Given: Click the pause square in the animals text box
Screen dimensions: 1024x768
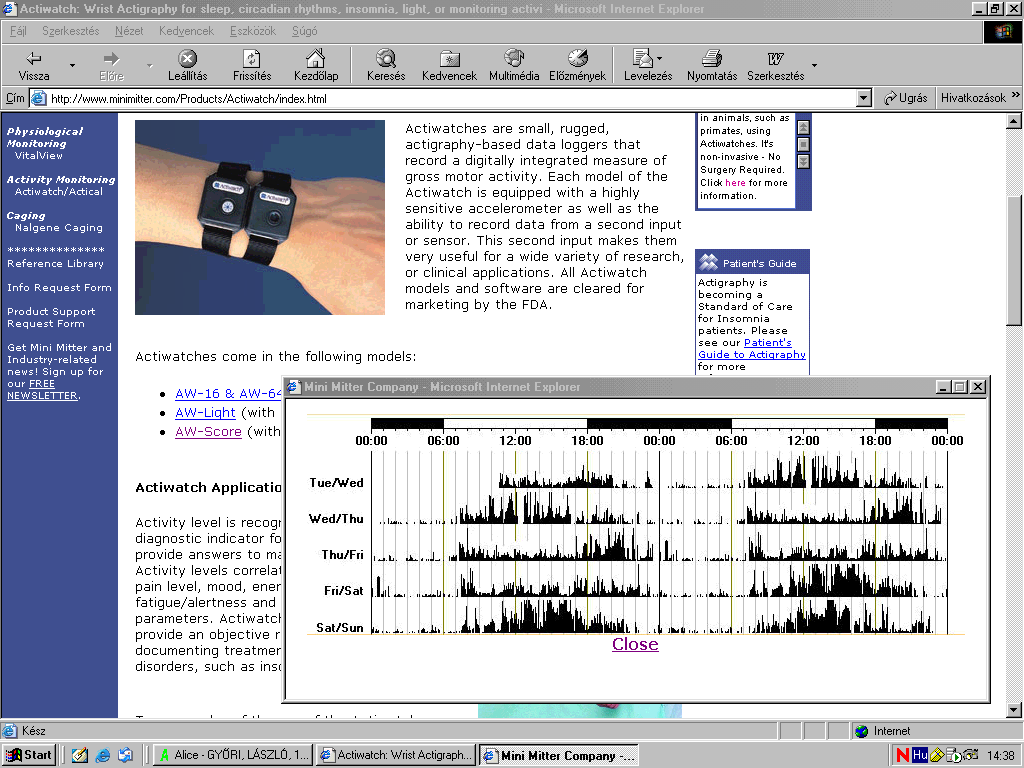Looking at the screenshot, I should coord(803,144).
